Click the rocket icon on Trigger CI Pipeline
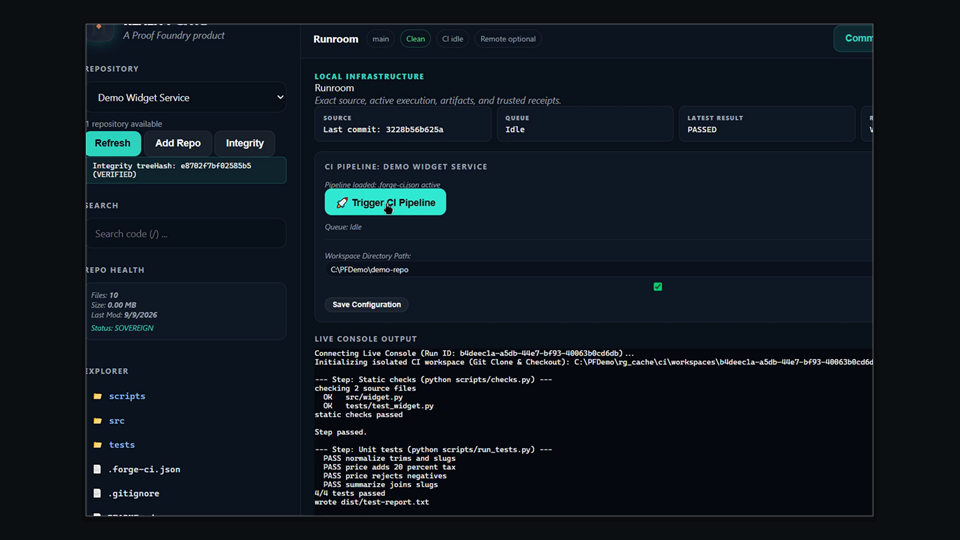The width and height of the screenshot is (960, 540). pyautogui.click(x=342, y=203)
